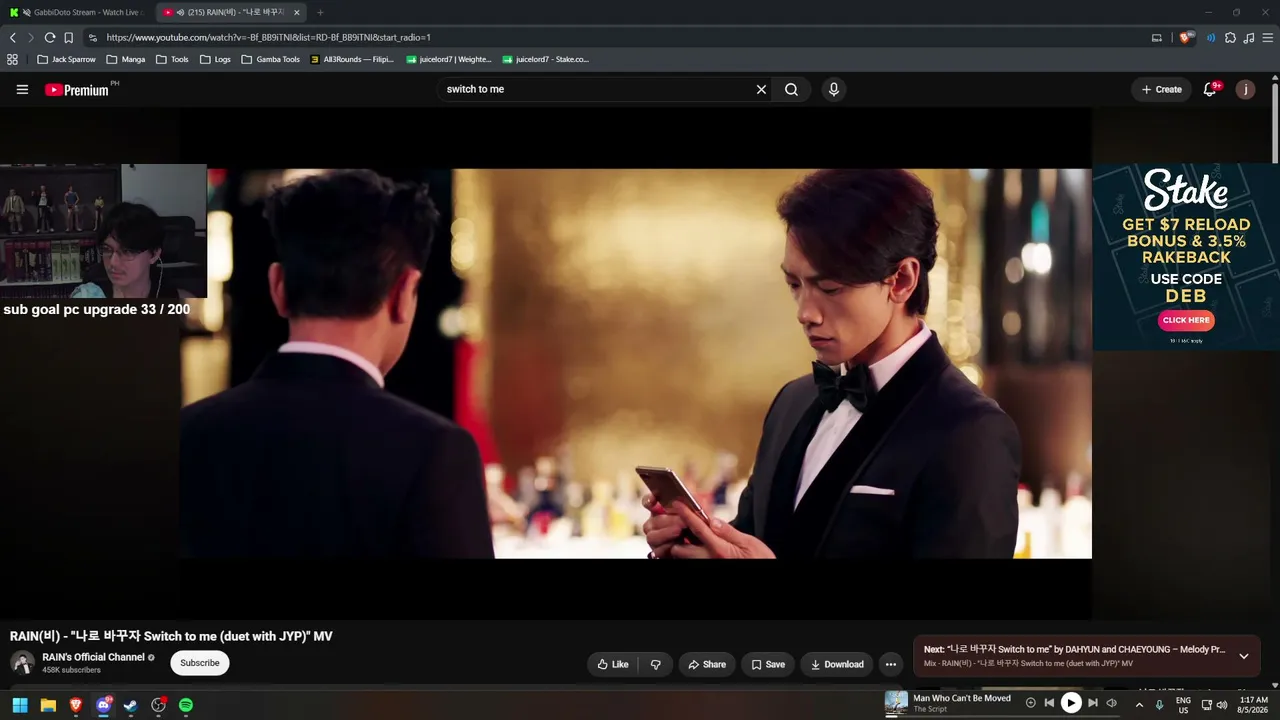Open Brave browser from the taskbar
1280x720 pixels.
[76, 705]
